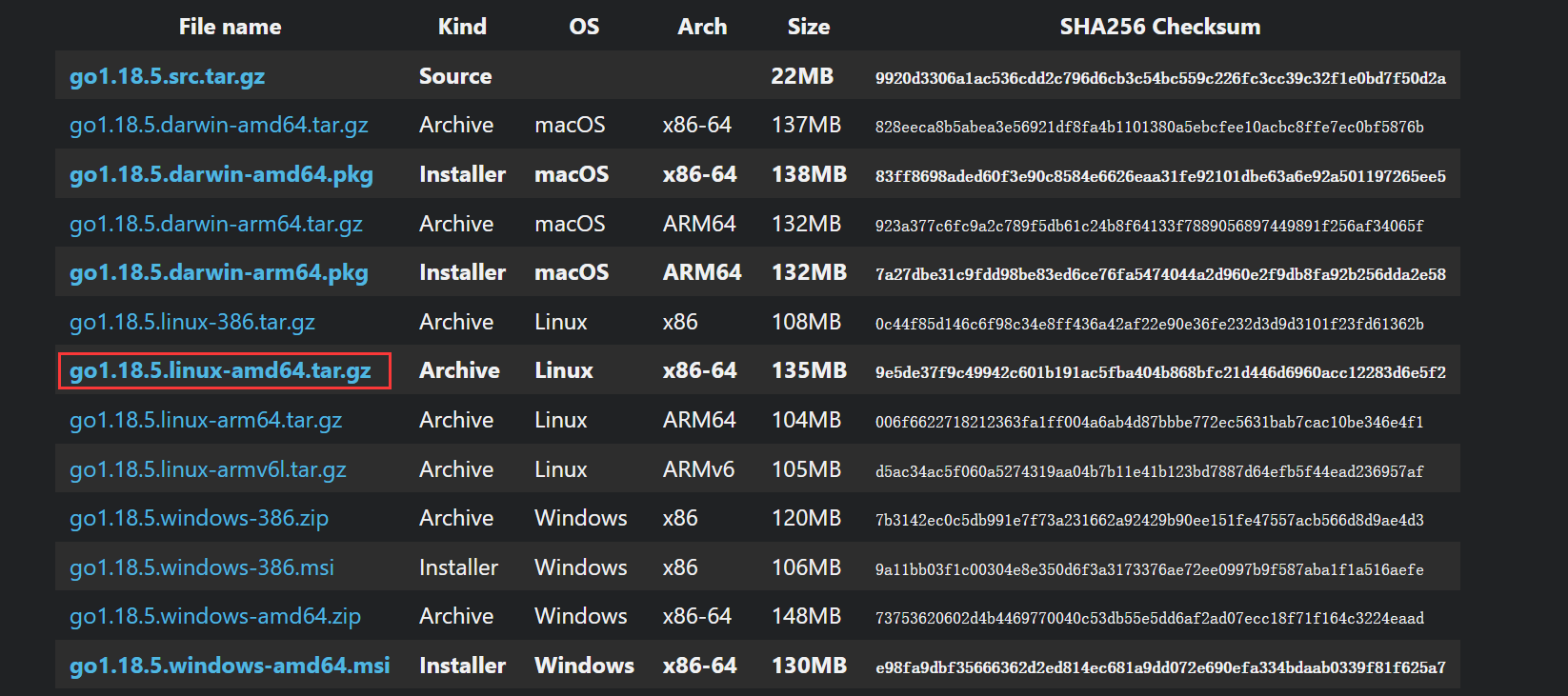Open go1.18.5.linux-arm64.tar.gz link
Screen dimensions: 1568x696
click(205, 420)
